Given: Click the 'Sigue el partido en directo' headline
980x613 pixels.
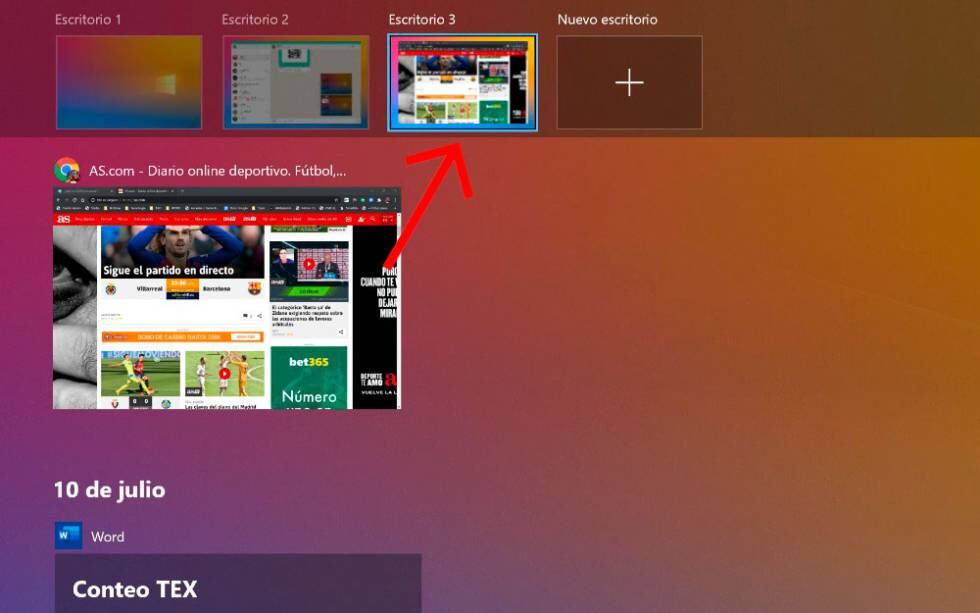Looking at the screenshot, I should pos(167,269).
